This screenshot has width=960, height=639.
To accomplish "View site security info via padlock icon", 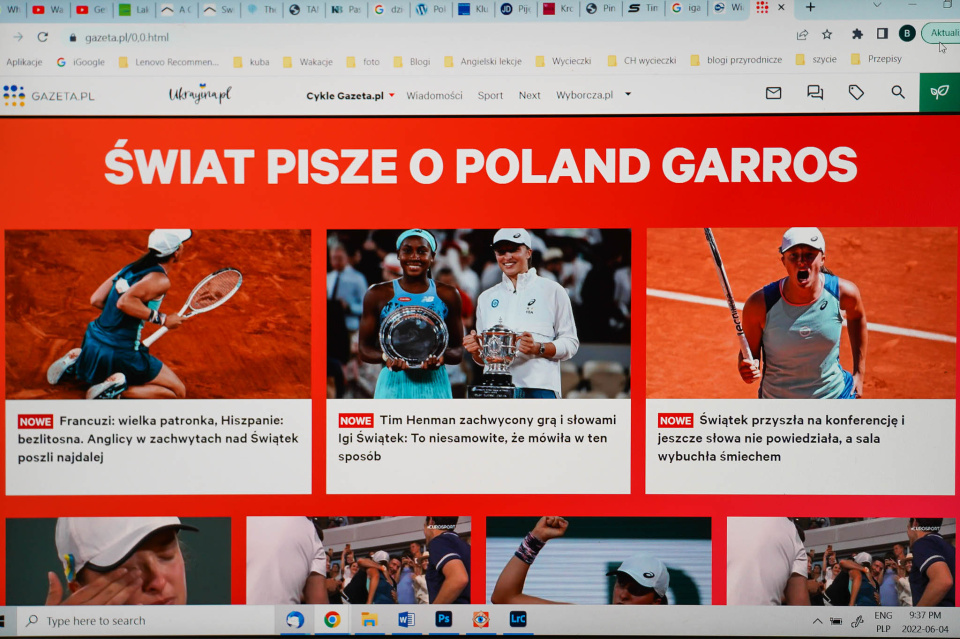I will pyautogui.click(x=73, y=38).
